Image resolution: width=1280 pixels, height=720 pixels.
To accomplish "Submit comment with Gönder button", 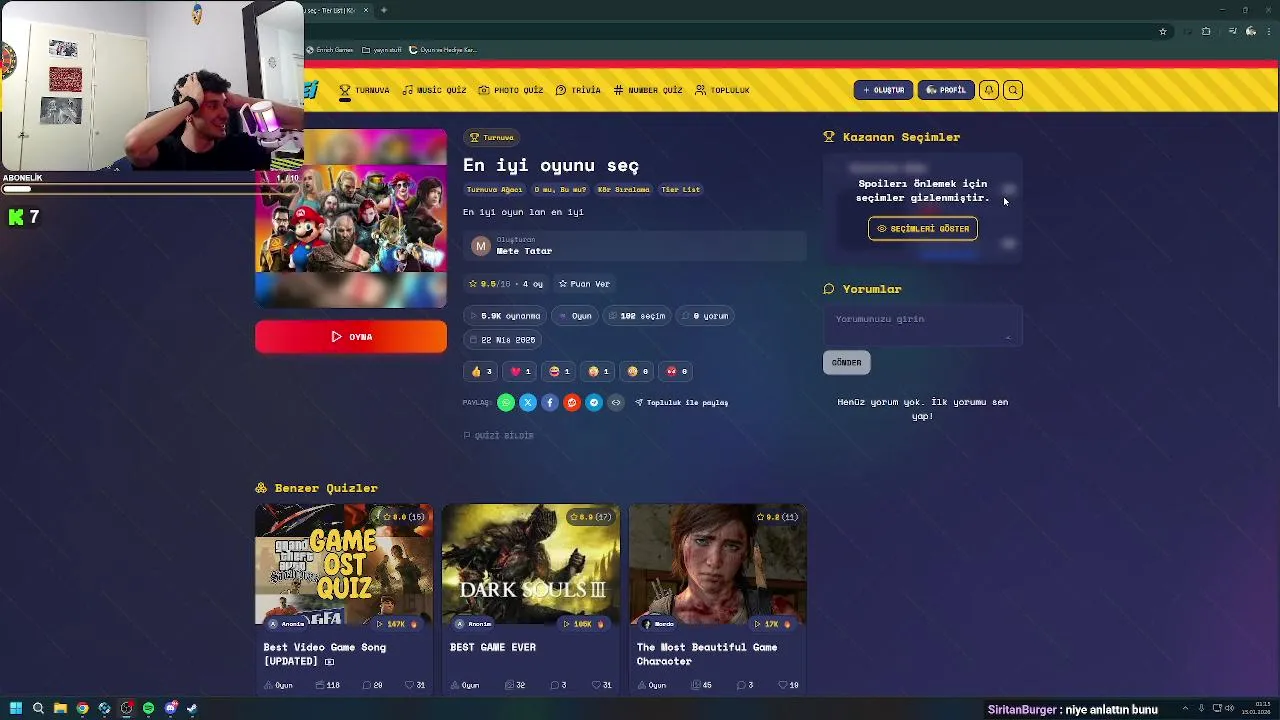I will coord(847,362).
